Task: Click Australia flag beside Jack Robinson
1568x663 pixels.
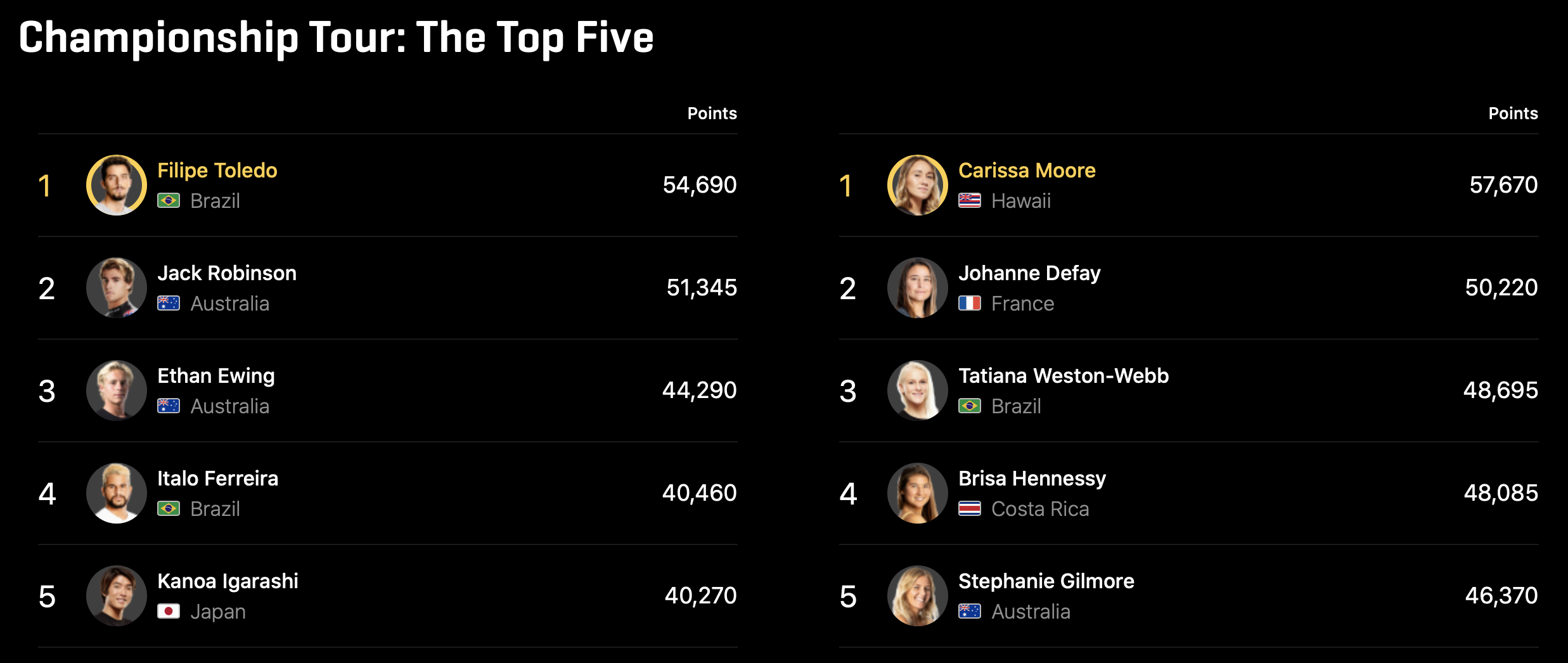Action: (169, 304)
